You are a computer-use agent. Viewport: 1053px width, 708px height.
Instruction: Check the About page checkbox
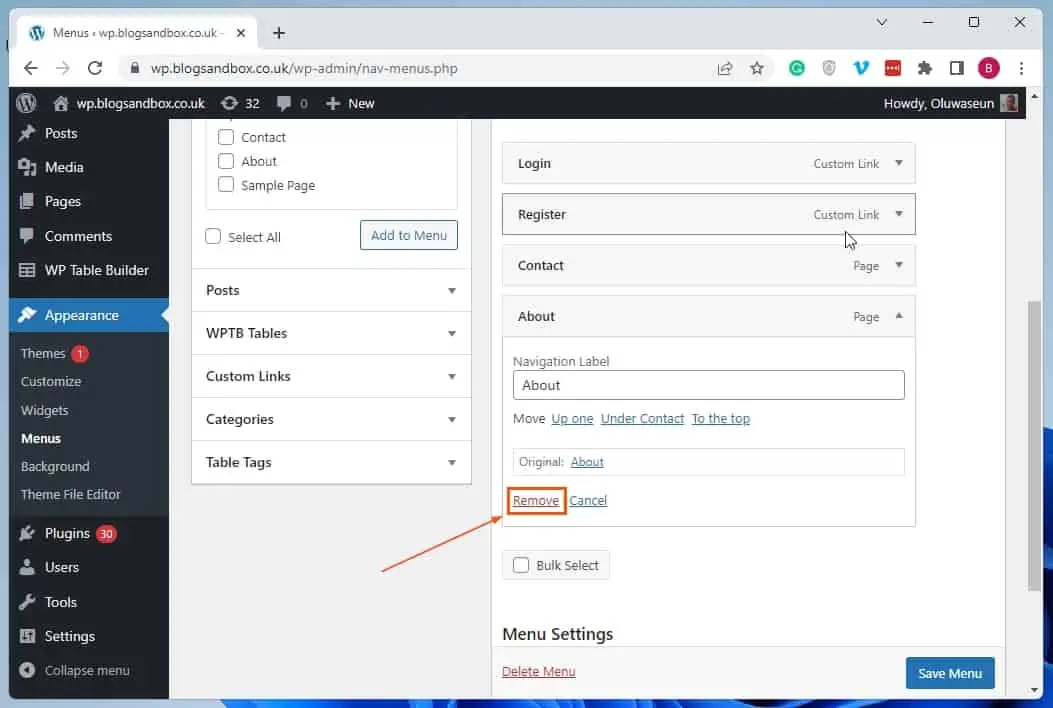(x=226, y=161)
